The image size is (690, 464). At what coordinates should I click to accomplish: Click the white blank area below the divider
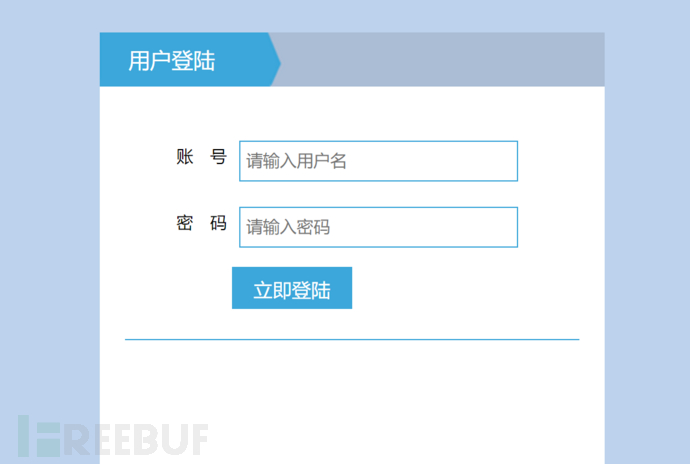(x=352, y=396)
